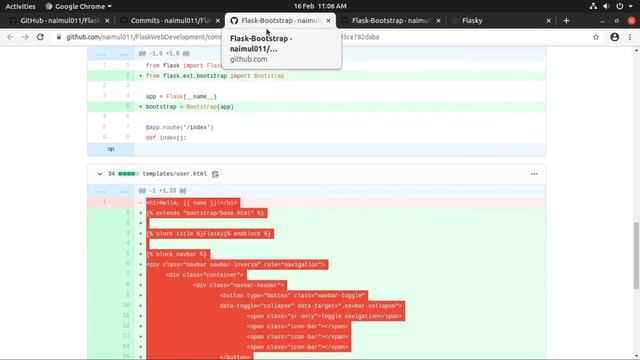Viewport: 640px width, 360px height.
Task: Open Google Chrome app menu in top bar
Action: pyautogui.click(x=78, y=6)
